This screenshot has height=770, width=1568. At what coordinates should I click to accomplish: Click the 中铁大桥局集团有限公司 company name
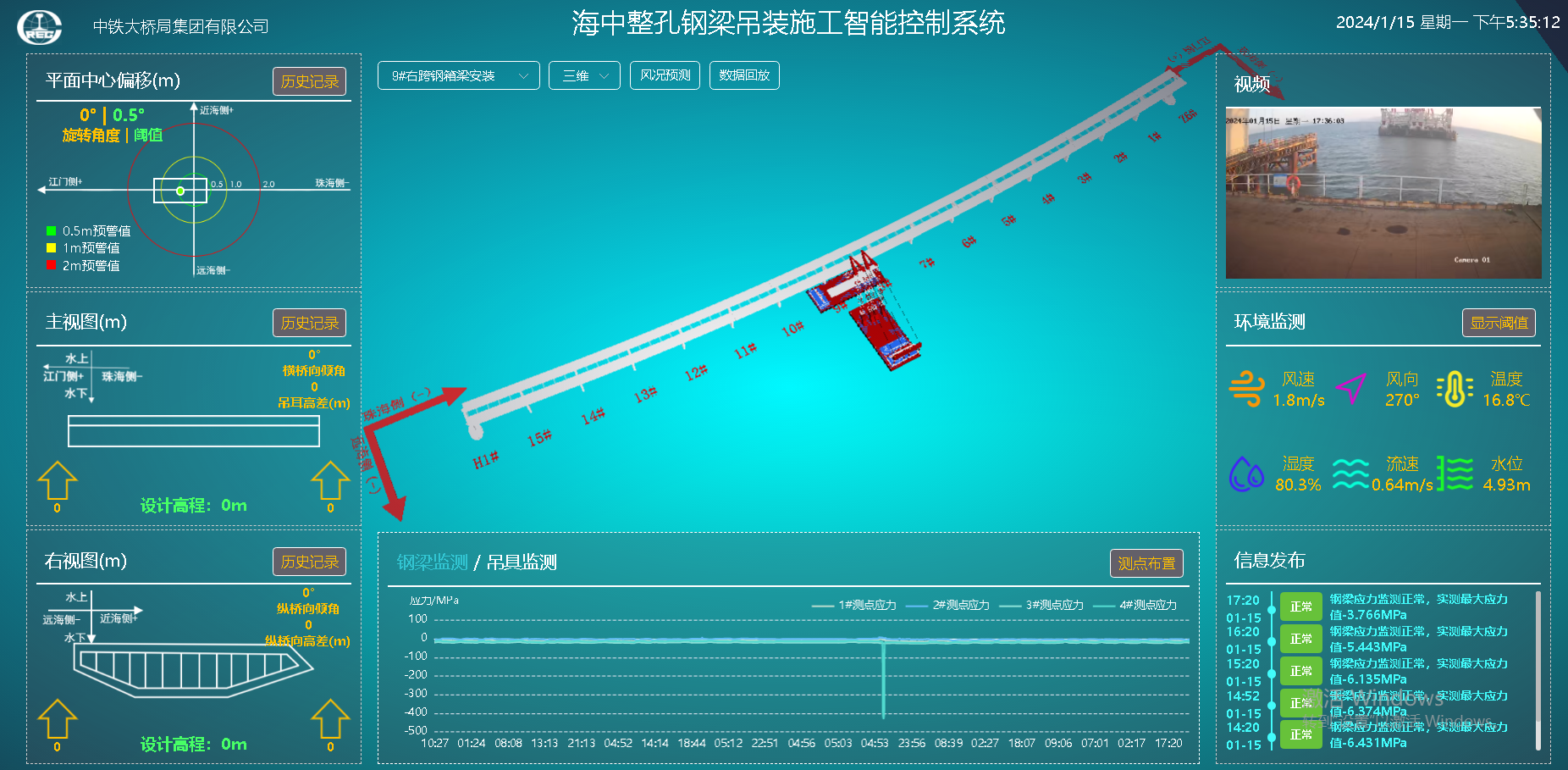click(x=180, y=26)
